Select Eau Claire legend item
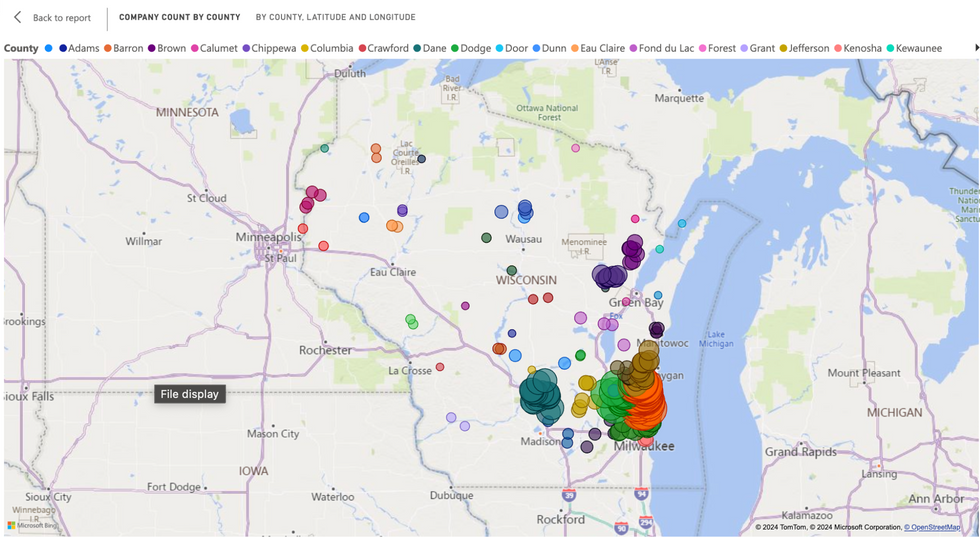This screenshot has width=980, height=537. (x=598, y=48)
